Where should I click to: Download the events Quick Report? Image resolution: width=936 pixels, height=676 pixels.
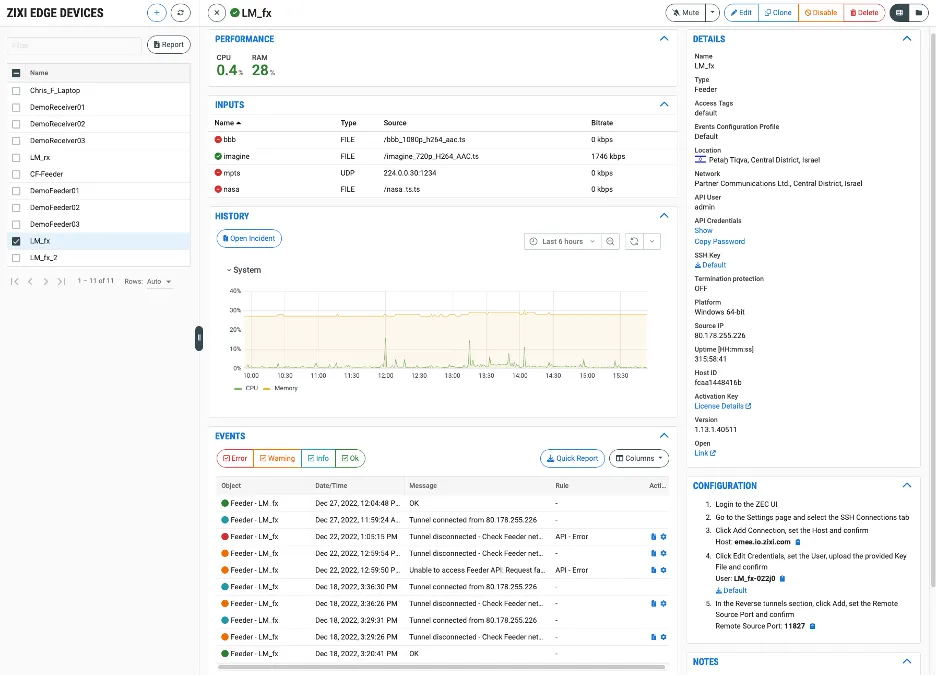click(572, 459)
